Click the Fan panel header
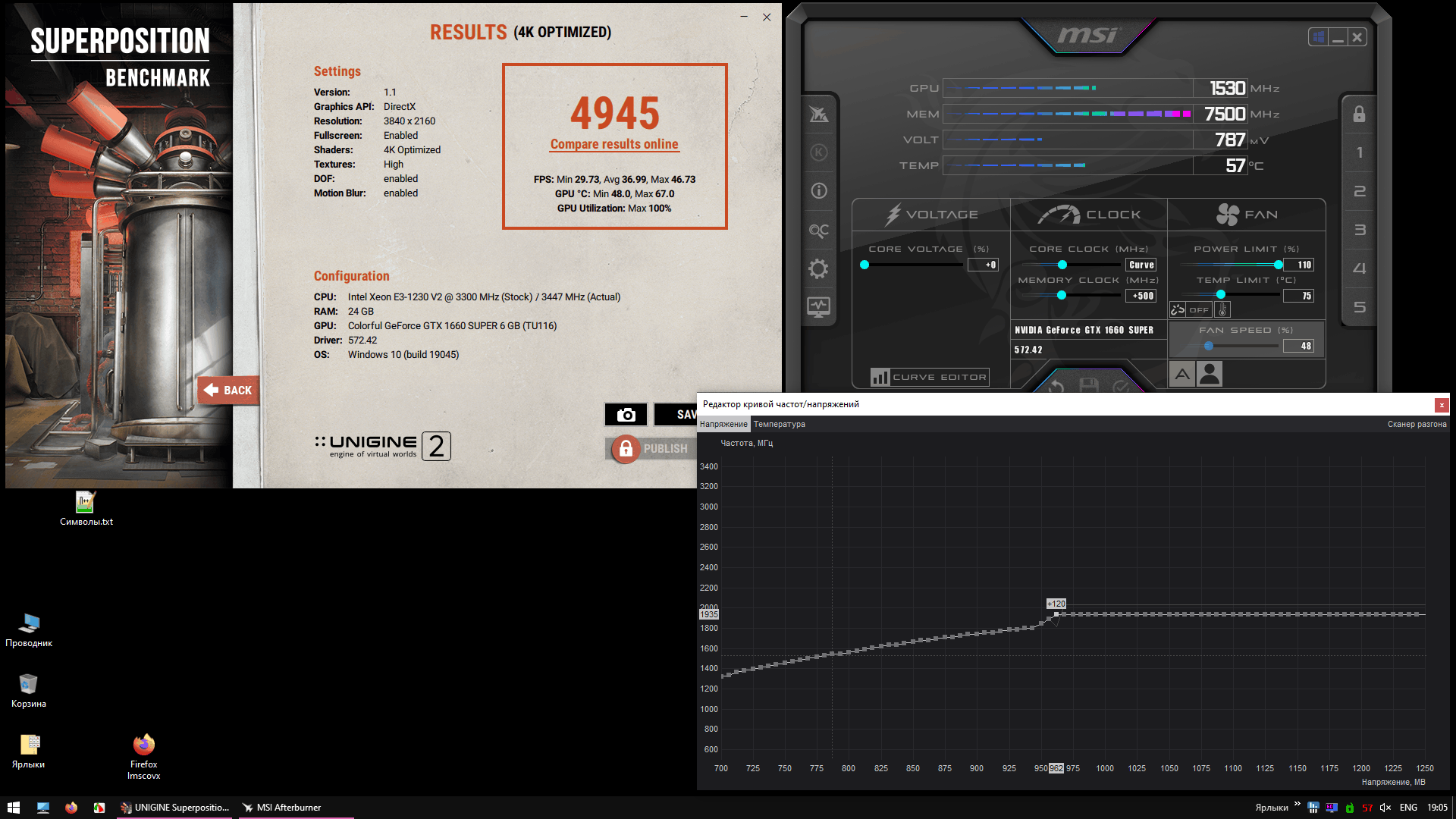The width and height of the screenshot is (1456, 819). click(1247, 215)
